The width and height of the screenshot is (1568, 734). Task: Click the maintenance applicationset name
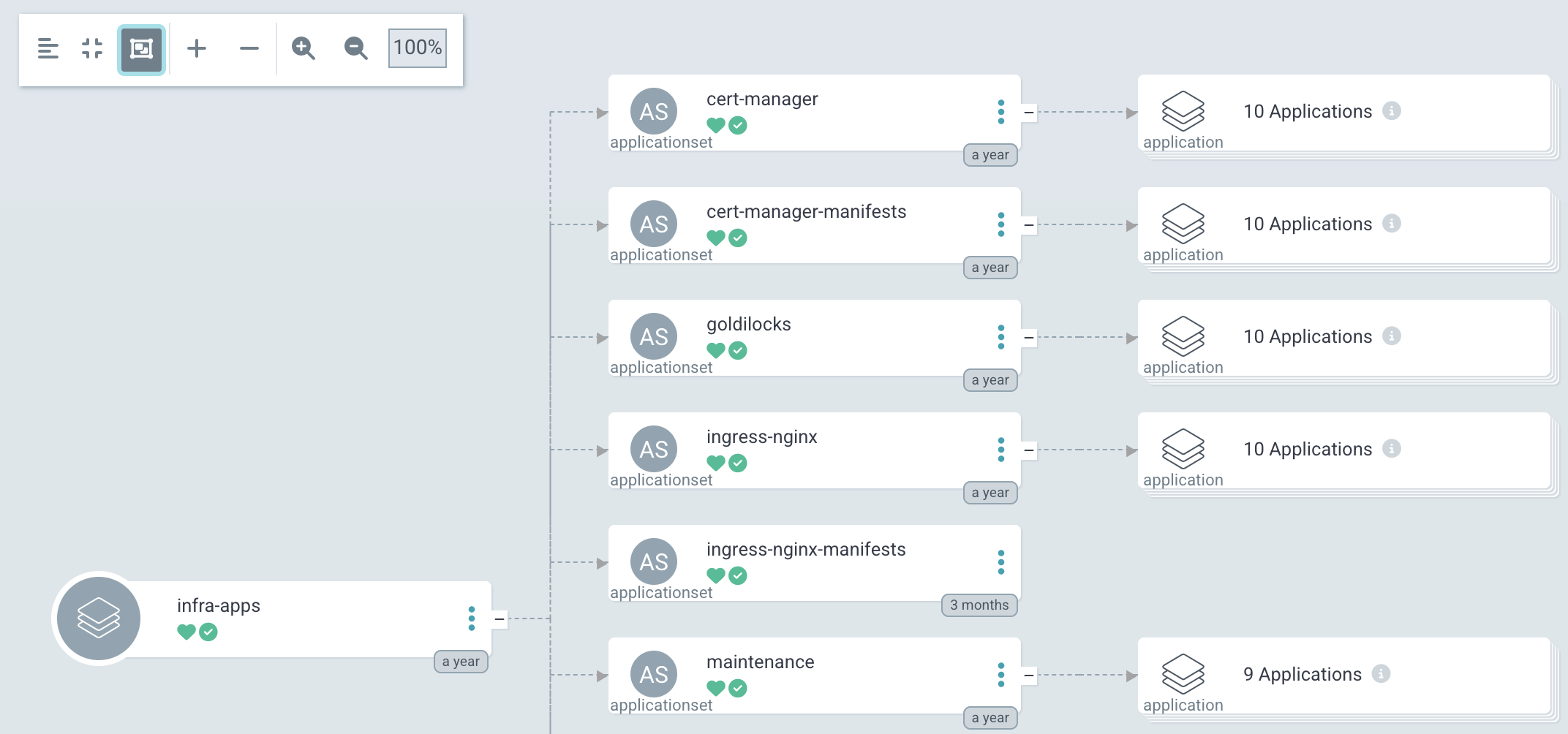pos(760,662)
